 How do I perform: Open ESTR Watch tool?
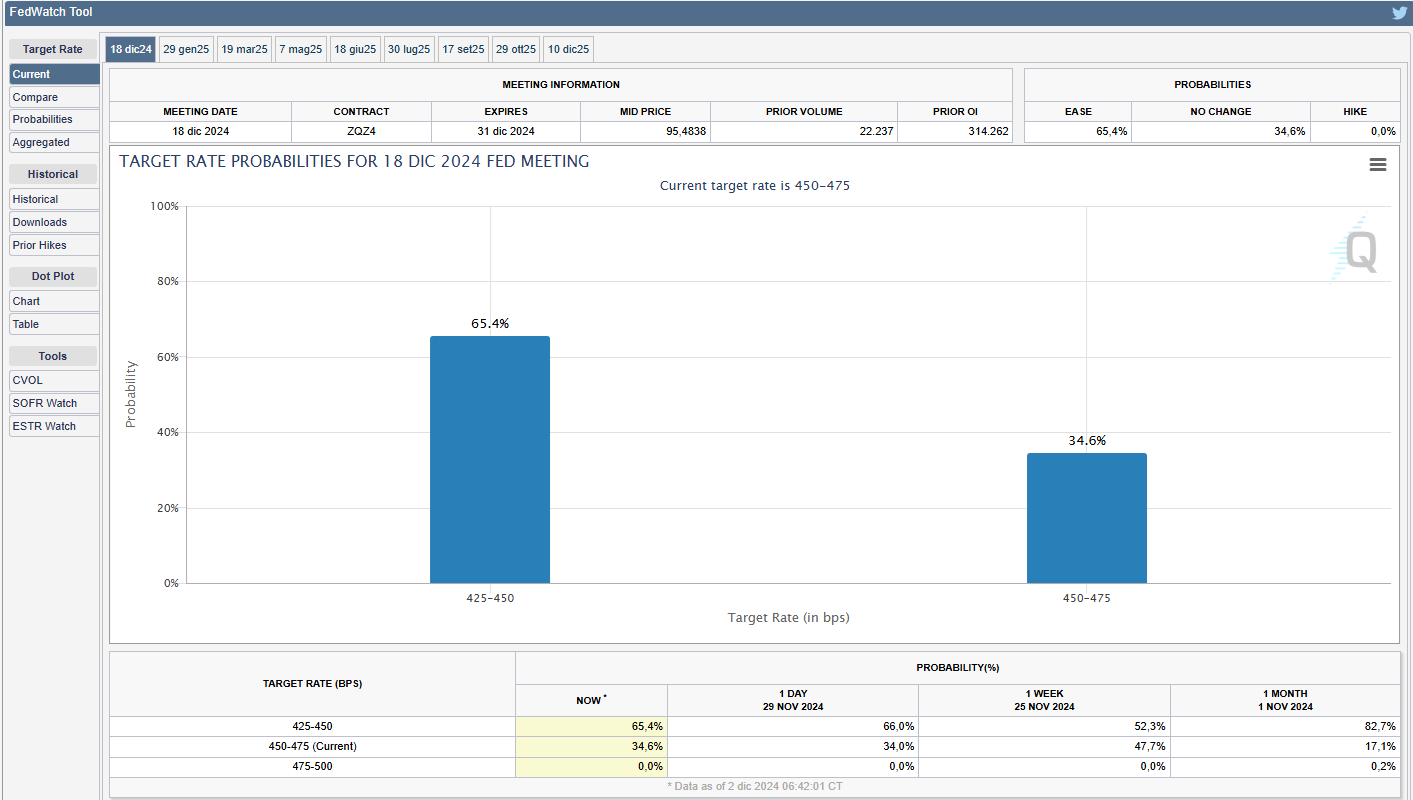(x=54, y=426)
